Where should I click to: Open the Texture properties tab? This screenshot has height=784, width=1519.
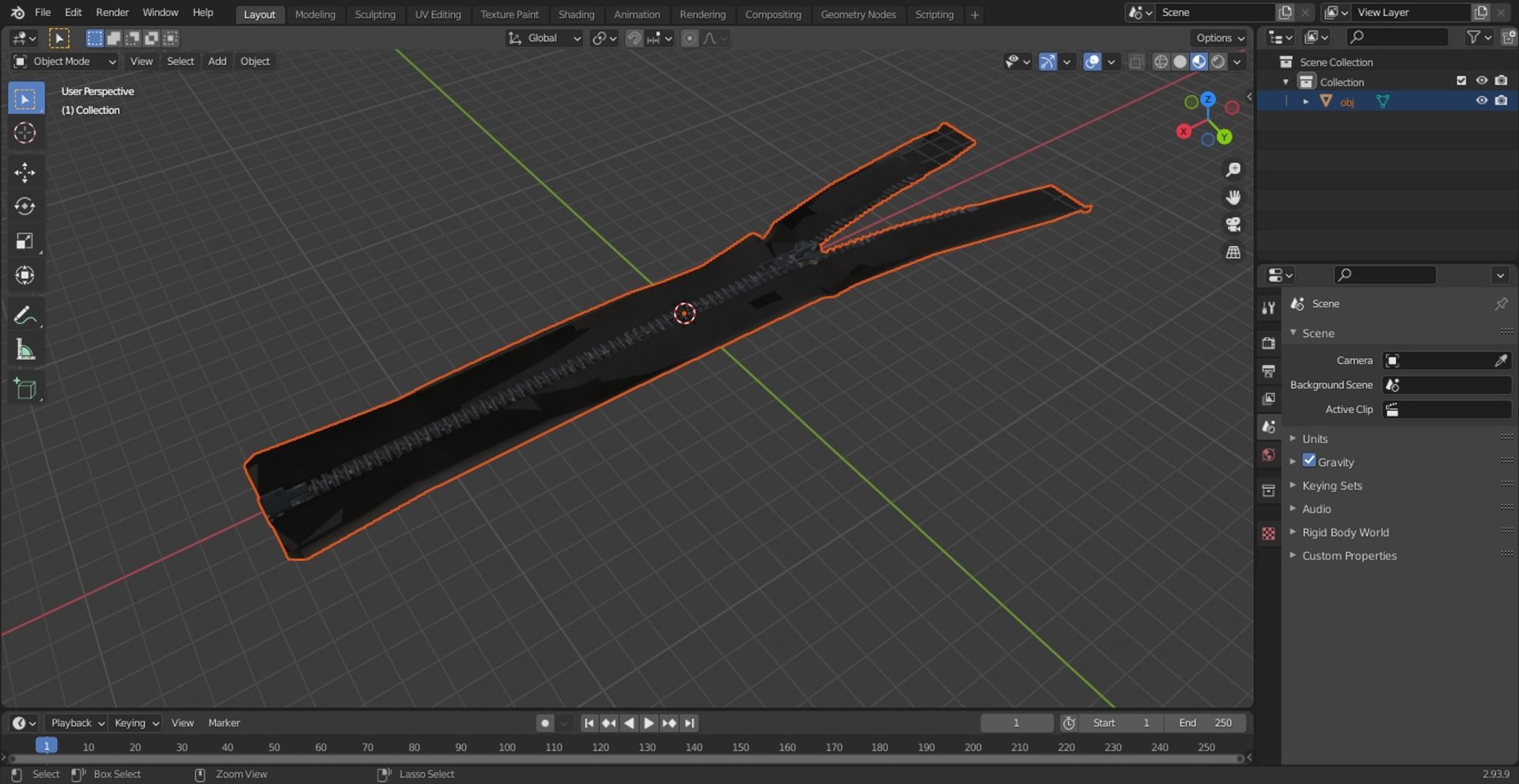1268,534
